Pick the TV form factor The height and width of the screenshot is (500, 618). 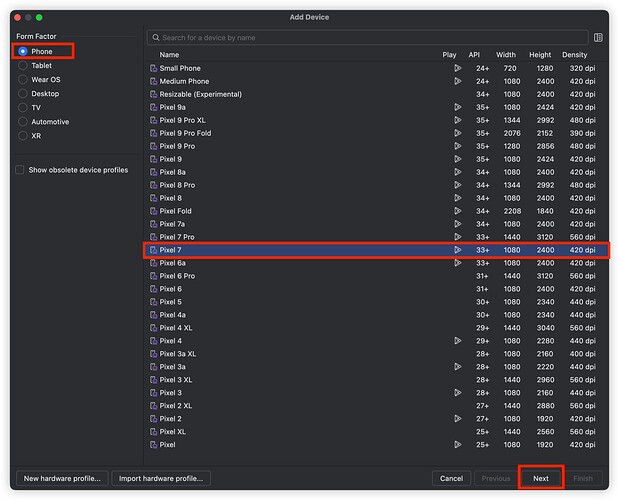23,108
